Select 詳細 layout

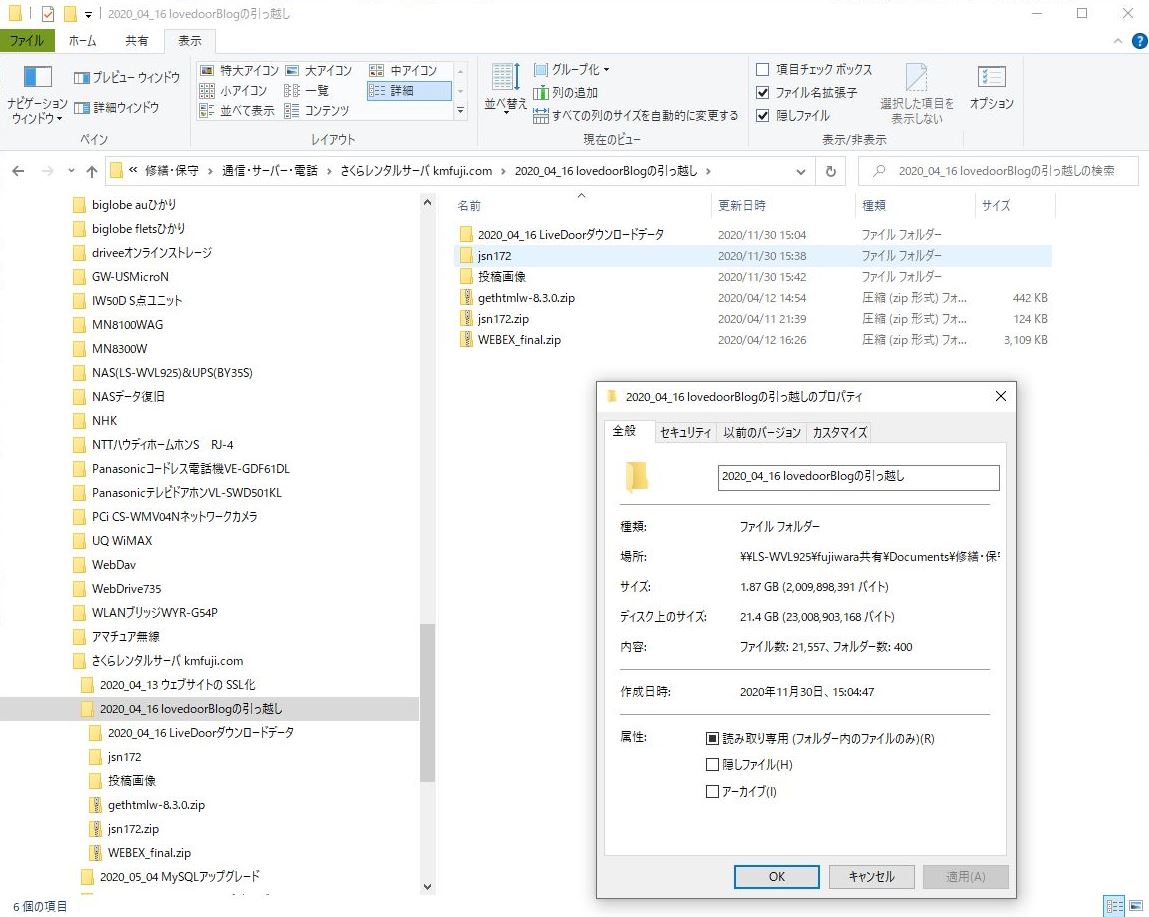pyautogui.click(x=409, y=90)
